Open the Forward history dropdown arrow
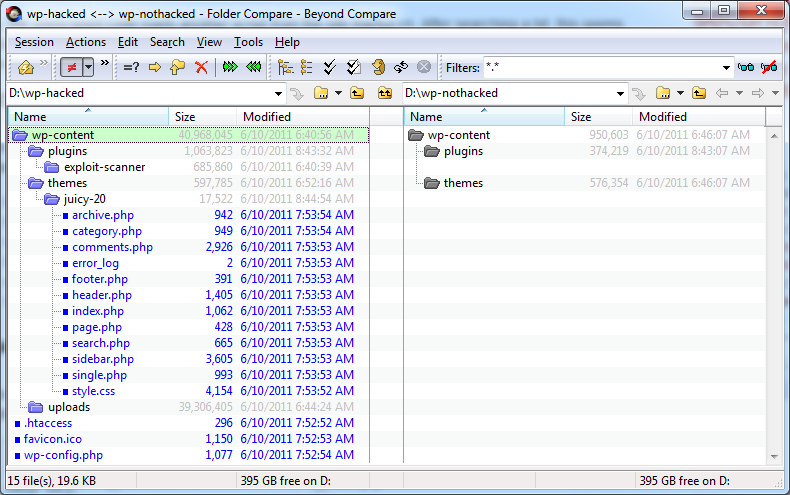 click(775, 93)
